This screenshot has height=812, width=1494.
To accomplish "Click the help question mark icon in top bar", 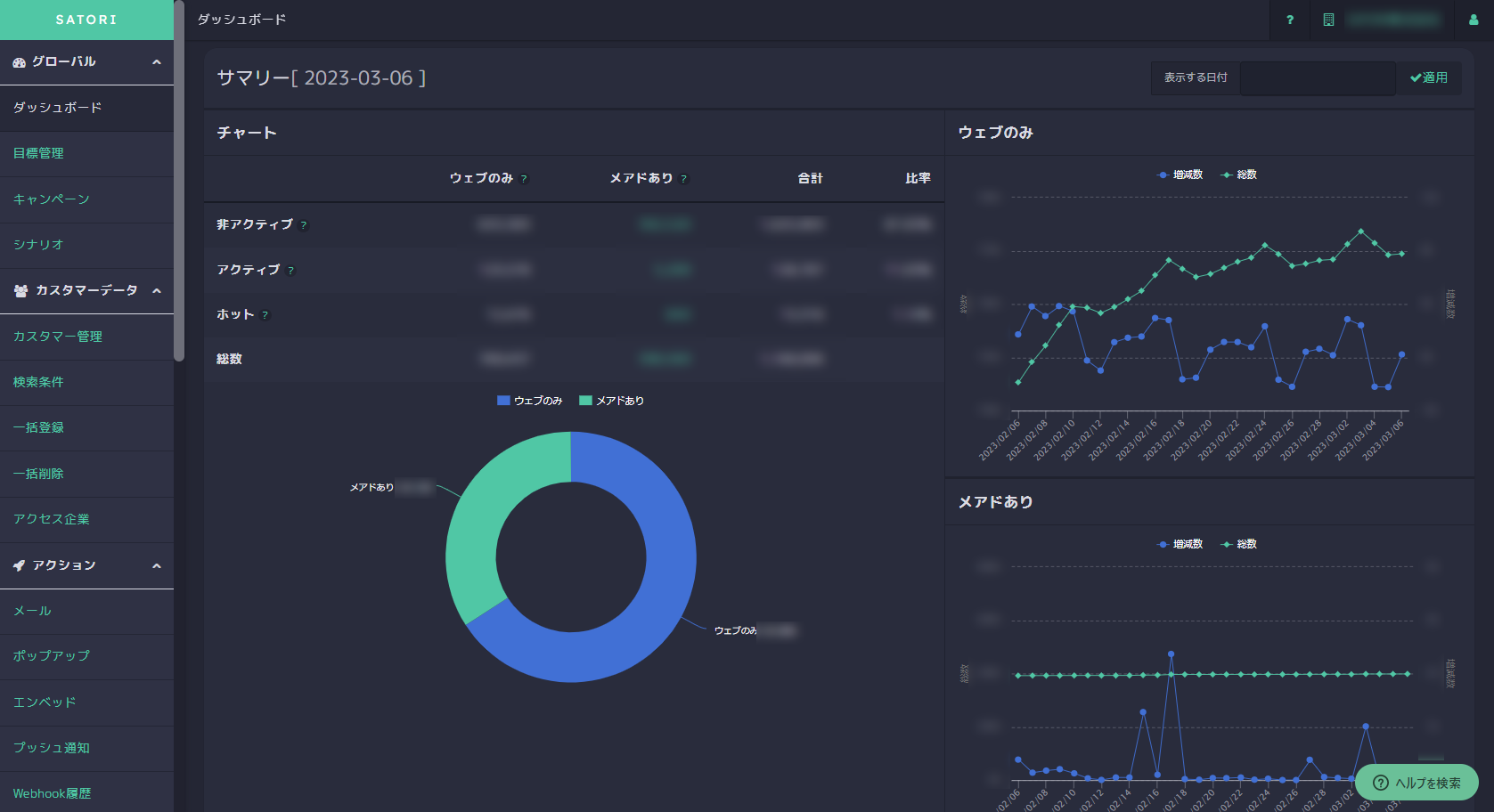I will pyautogui.click(x=1289, y=20).
